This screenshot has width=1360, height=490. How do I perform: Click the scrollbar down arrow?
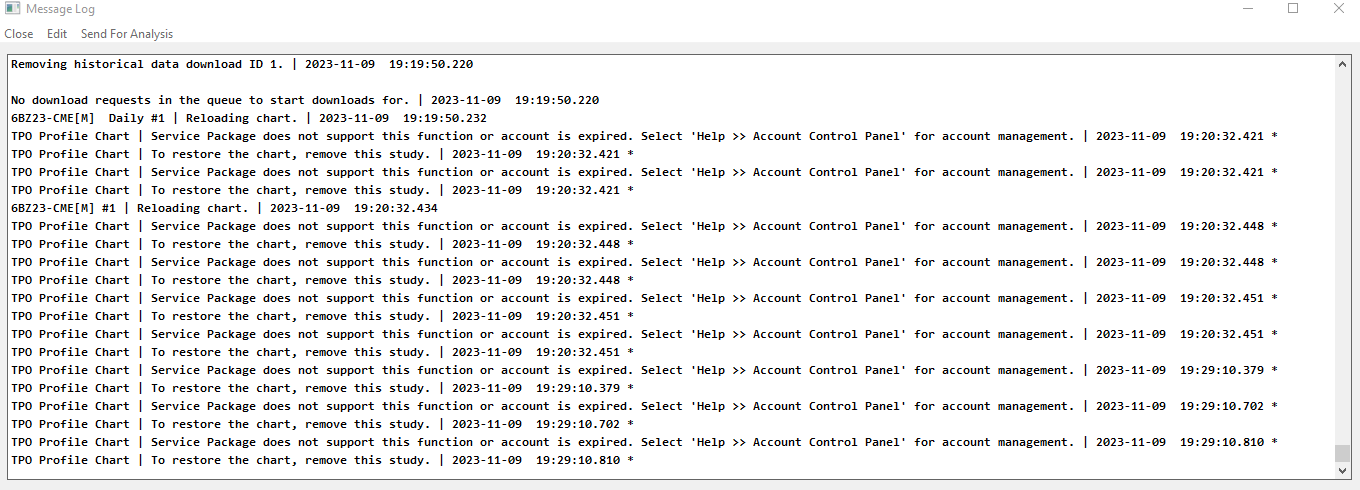coord(1343,470)
